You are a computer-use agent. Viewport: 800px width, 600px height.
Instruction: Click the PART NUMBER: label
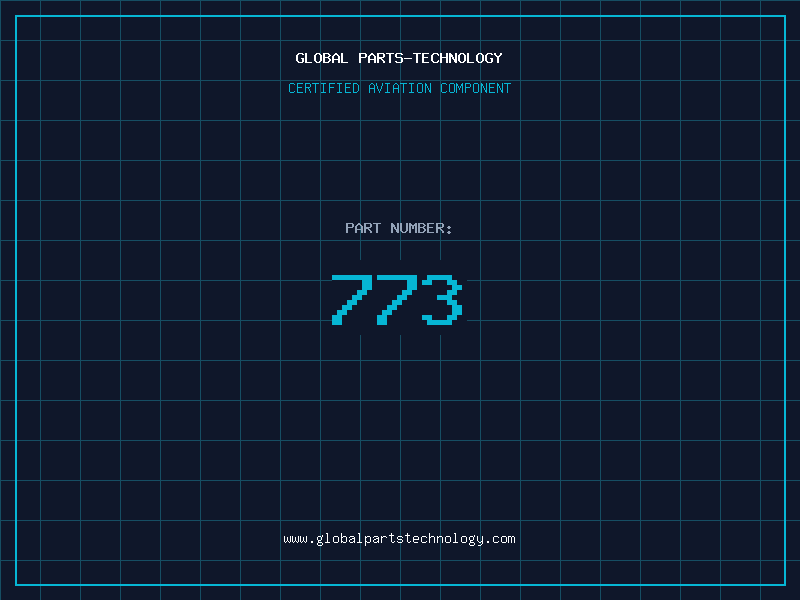(399, 228)
